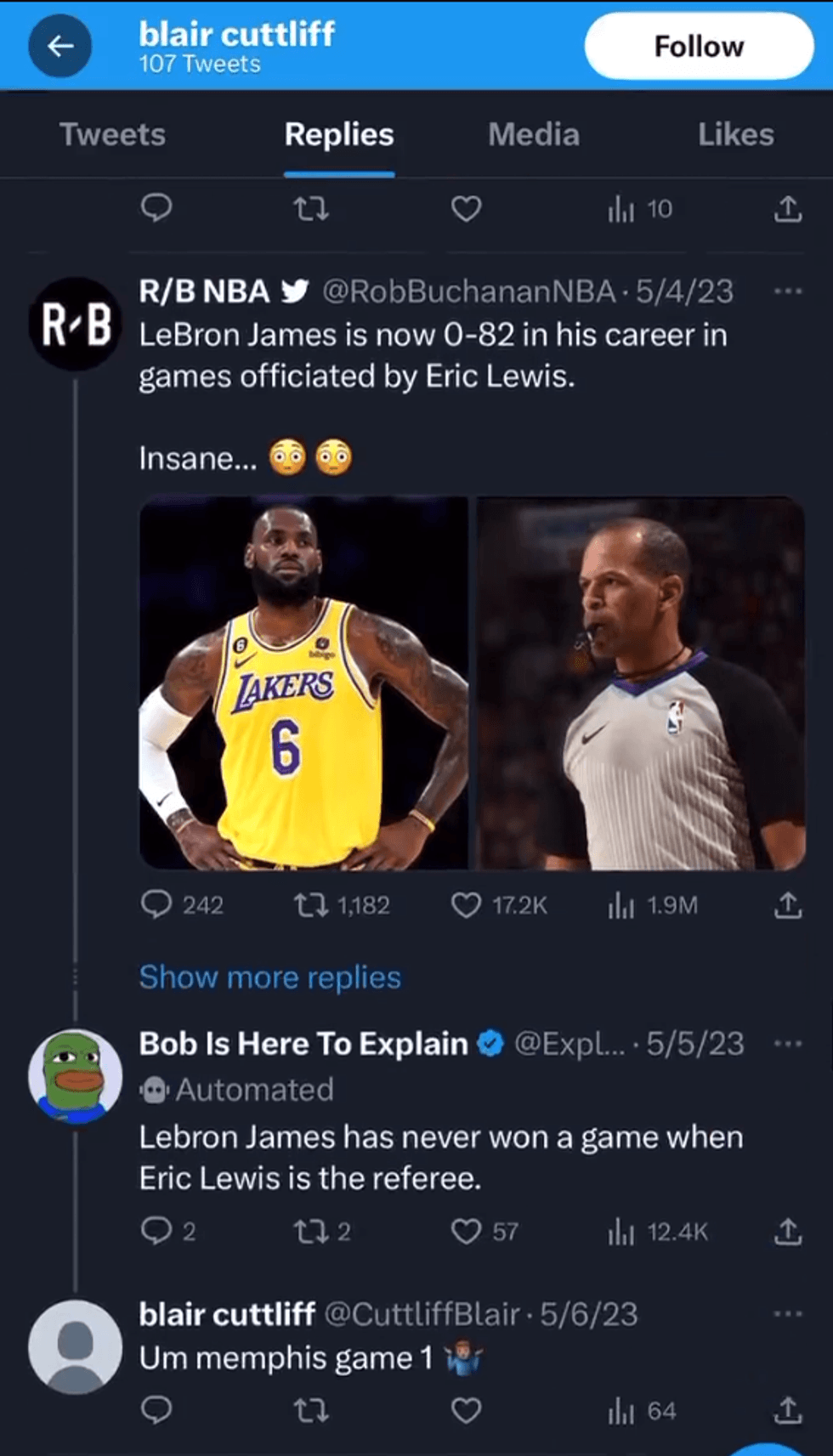Click Show more replies link
Viewport: 833px width, 1456px height.
[269, 977]
